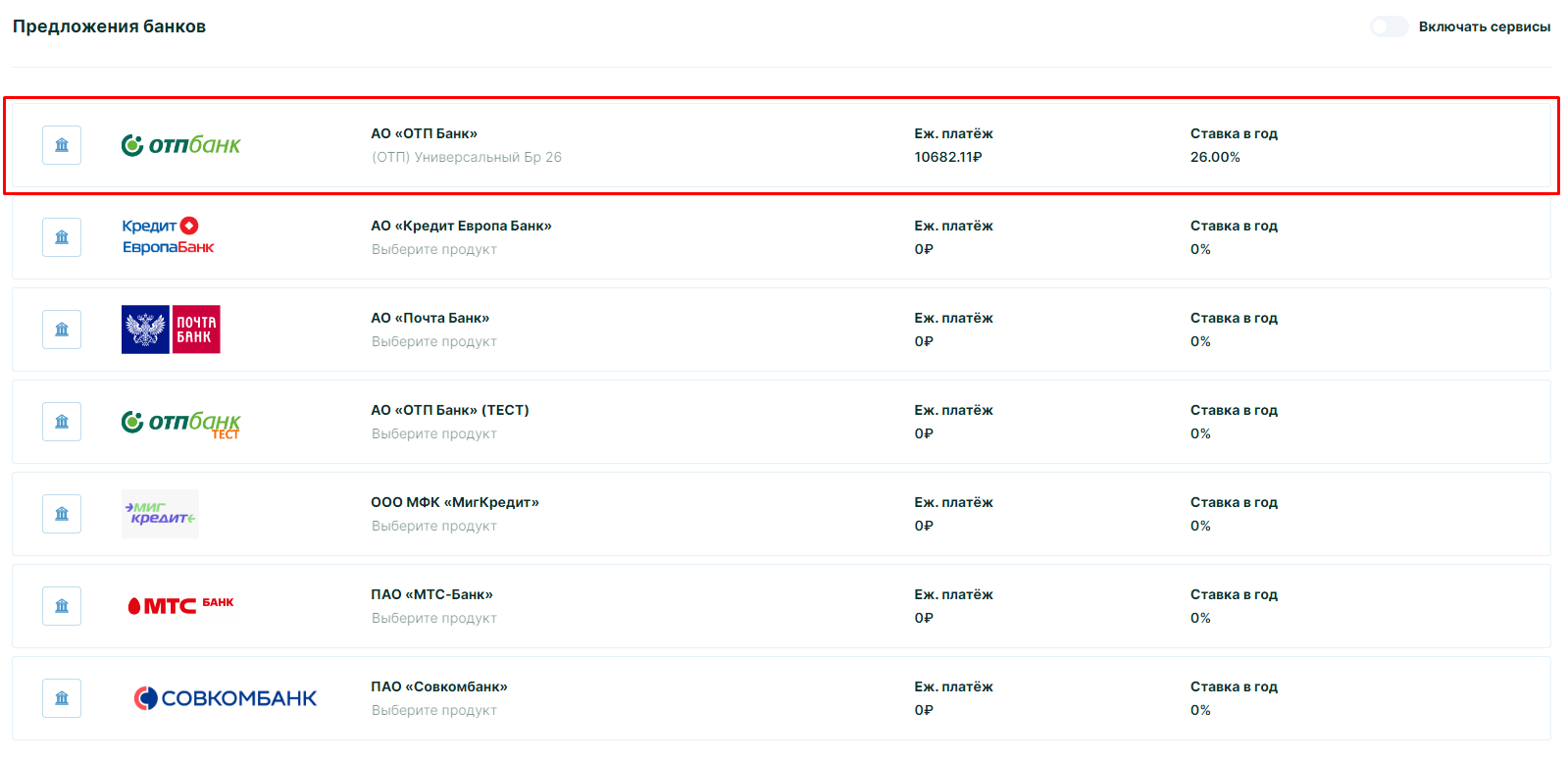Open product selector for АО «Кредит Европа Банк»

tap(433, 250)
